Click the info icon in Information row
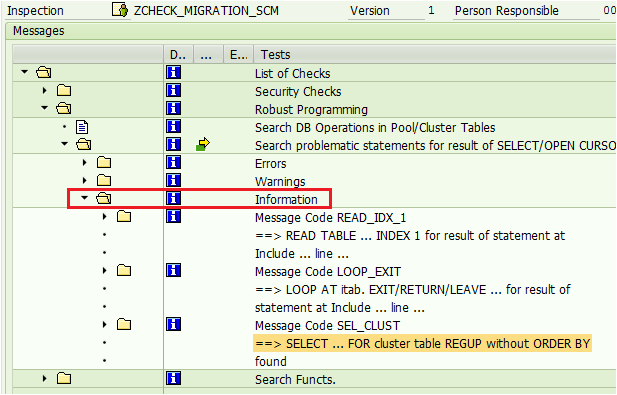The height and width of the screenshot is (395, 617). [174, 198]
